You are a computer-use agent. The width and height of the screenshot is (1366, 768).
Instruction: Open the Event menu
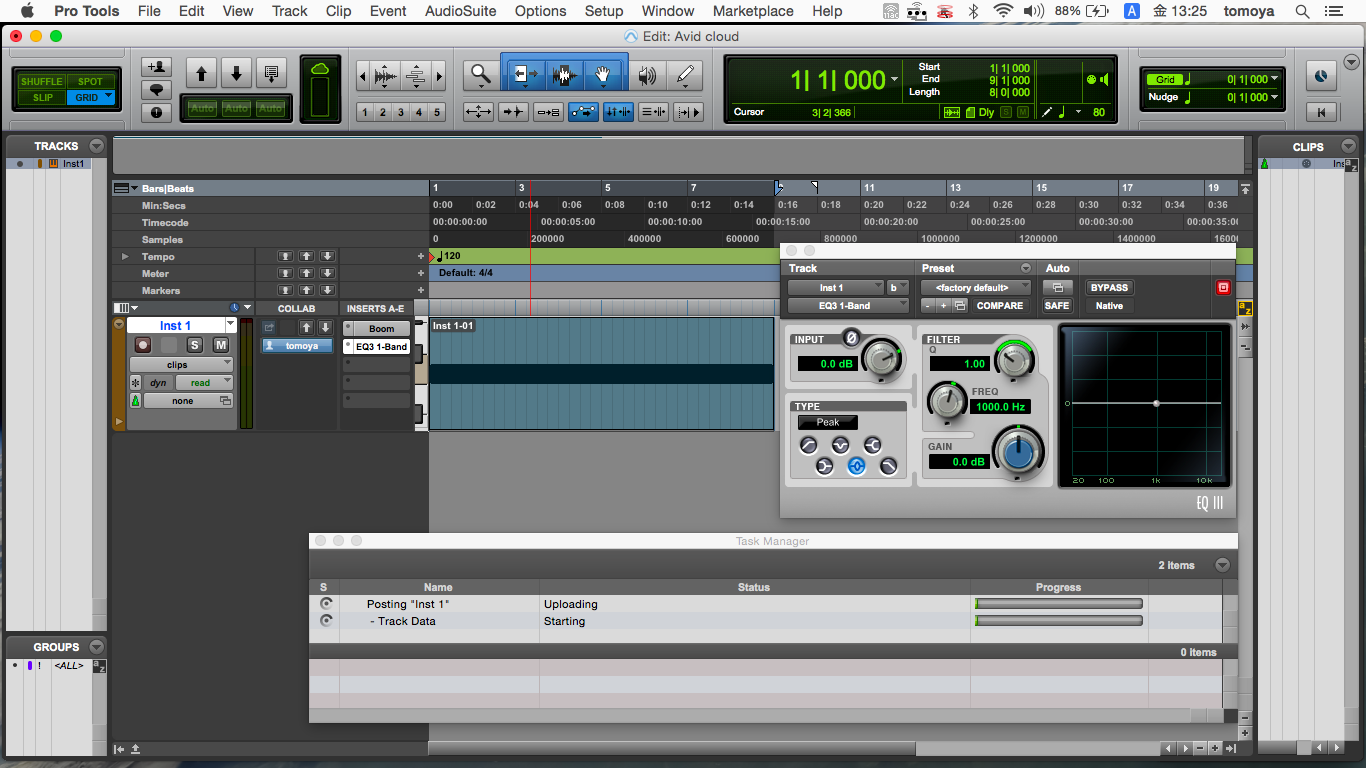tap(388, 11)
